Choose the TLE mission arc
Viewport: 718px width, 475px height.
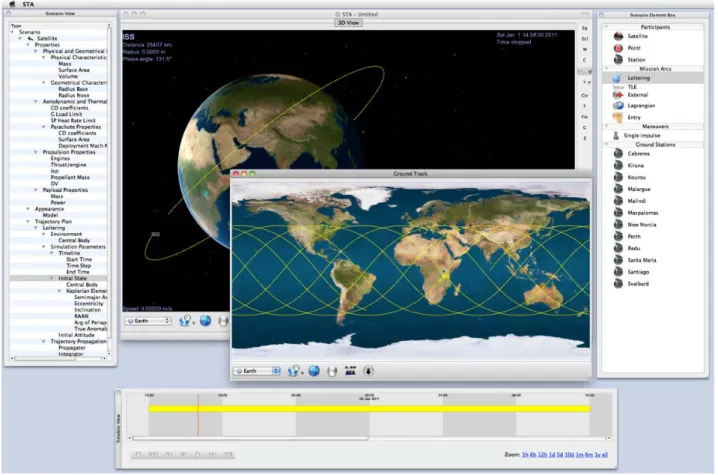[x=632, y=87]
